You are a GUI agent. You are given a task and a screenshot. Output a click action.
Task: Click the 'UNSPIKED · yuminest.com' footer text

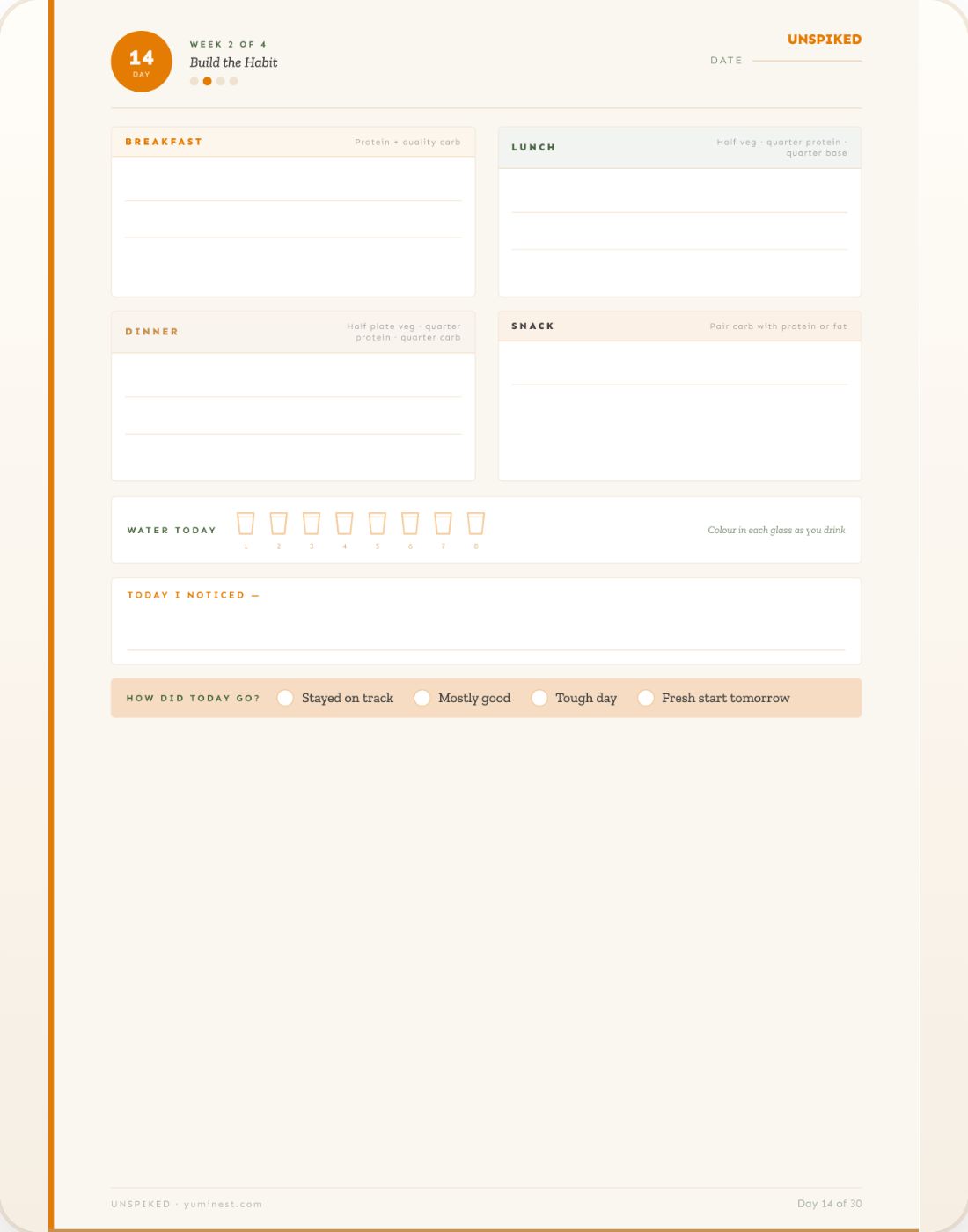click(x=187, y=1204)
